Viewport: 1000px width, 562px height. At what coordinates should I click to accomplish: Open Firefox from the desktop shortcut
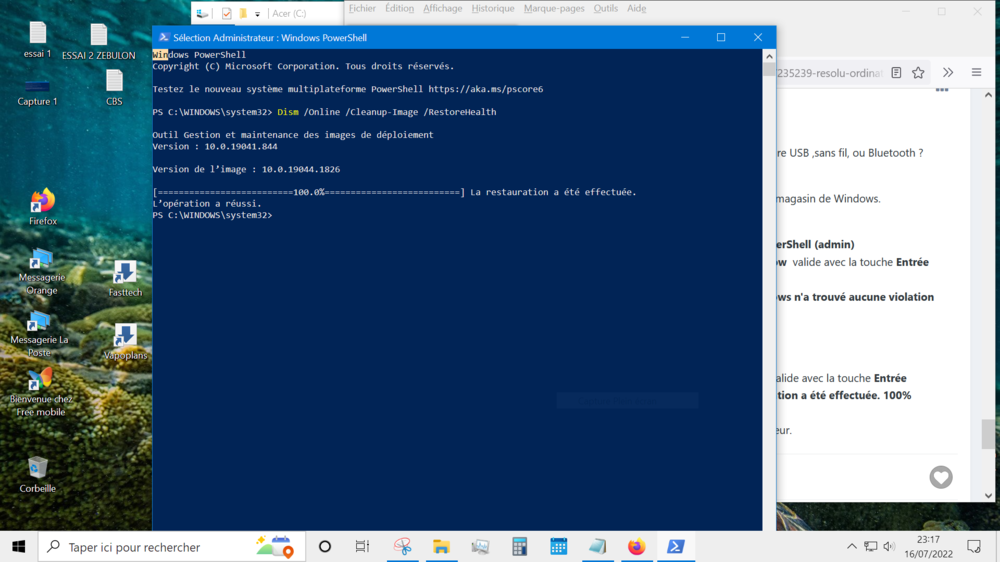pyautogui.click(x=42, y=202)
